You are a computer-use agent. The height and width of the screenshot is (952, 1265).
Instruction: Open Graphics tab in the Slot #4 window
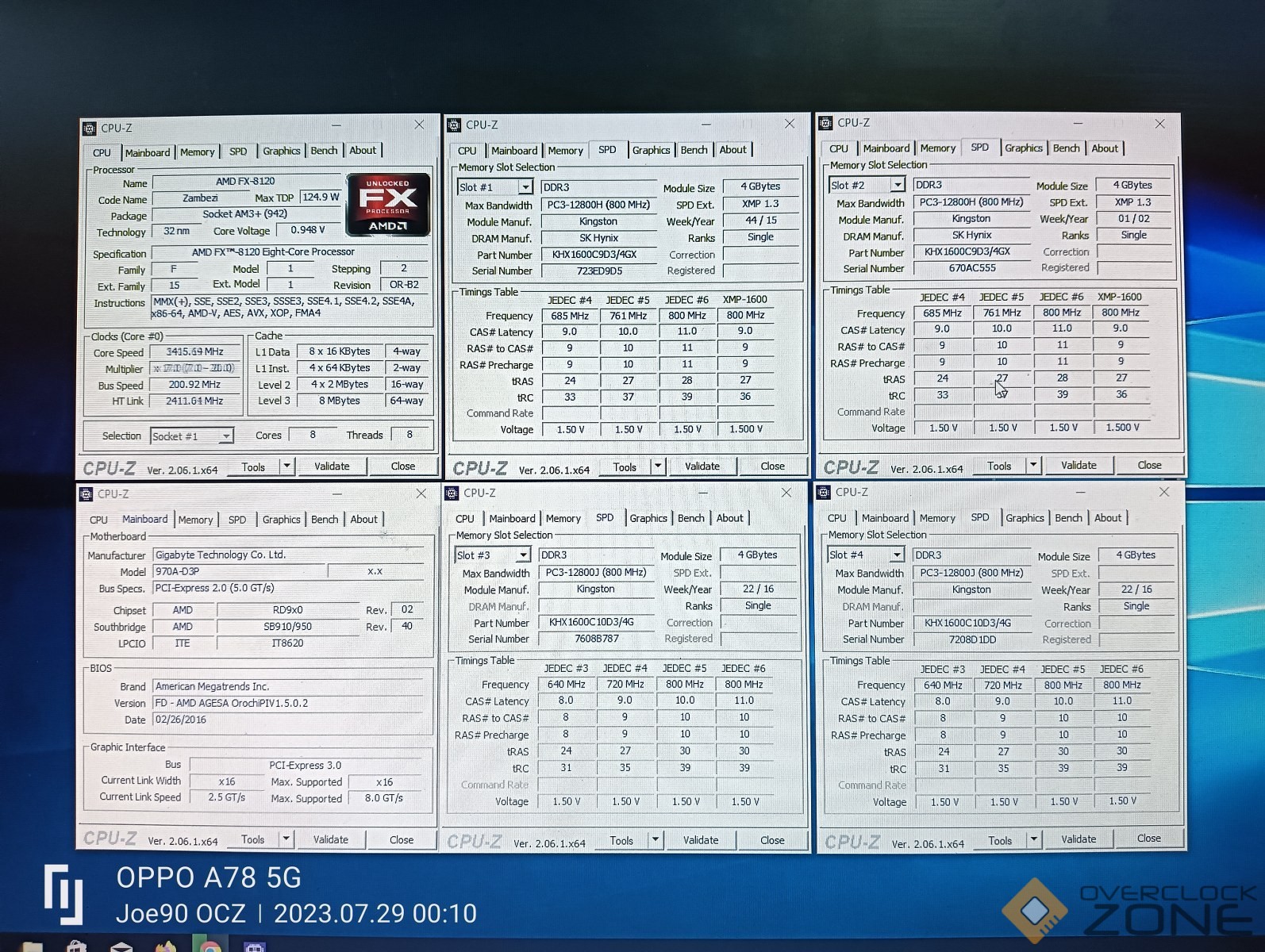pyautogui.click(x=1025, y=518)
